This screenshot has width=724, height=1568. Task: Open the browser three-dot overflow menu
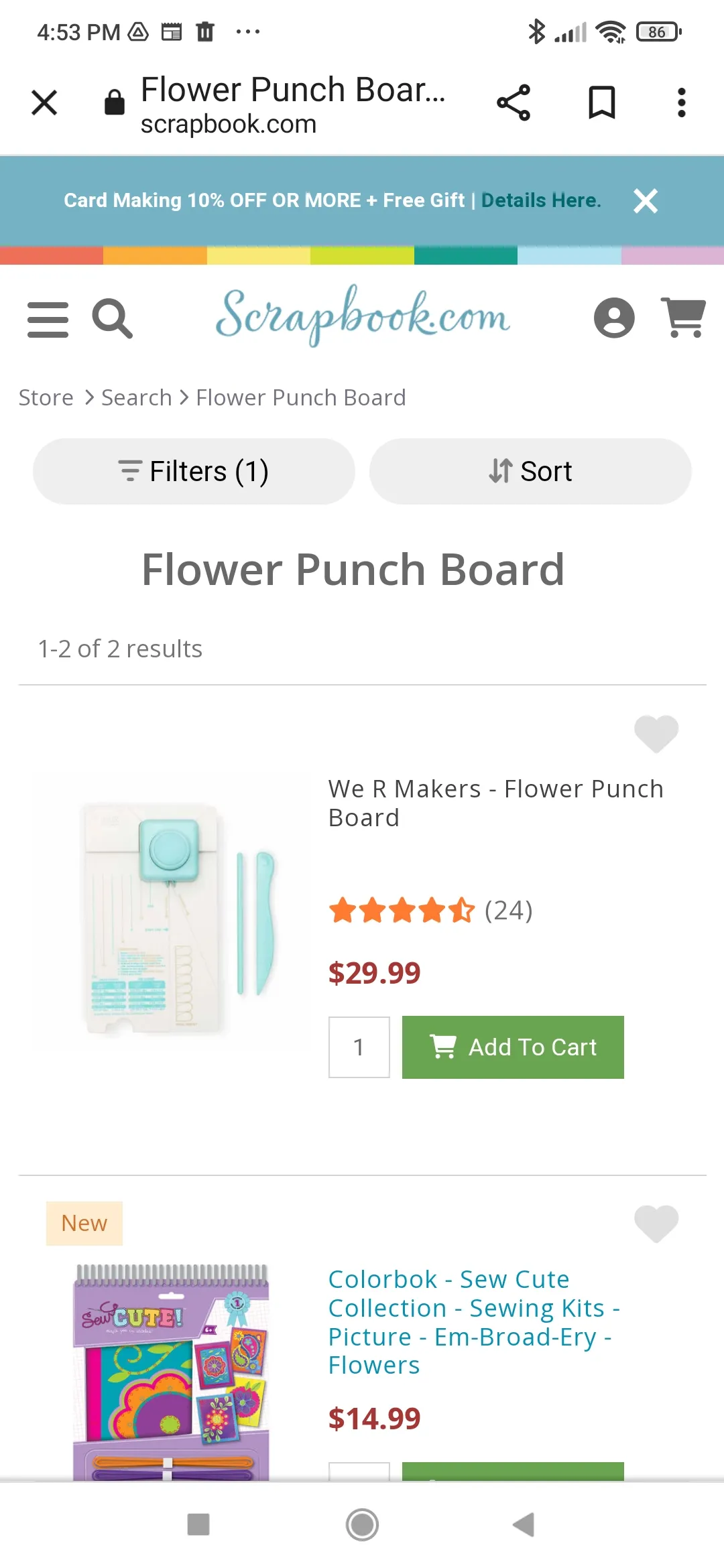(x=681, y=103)
